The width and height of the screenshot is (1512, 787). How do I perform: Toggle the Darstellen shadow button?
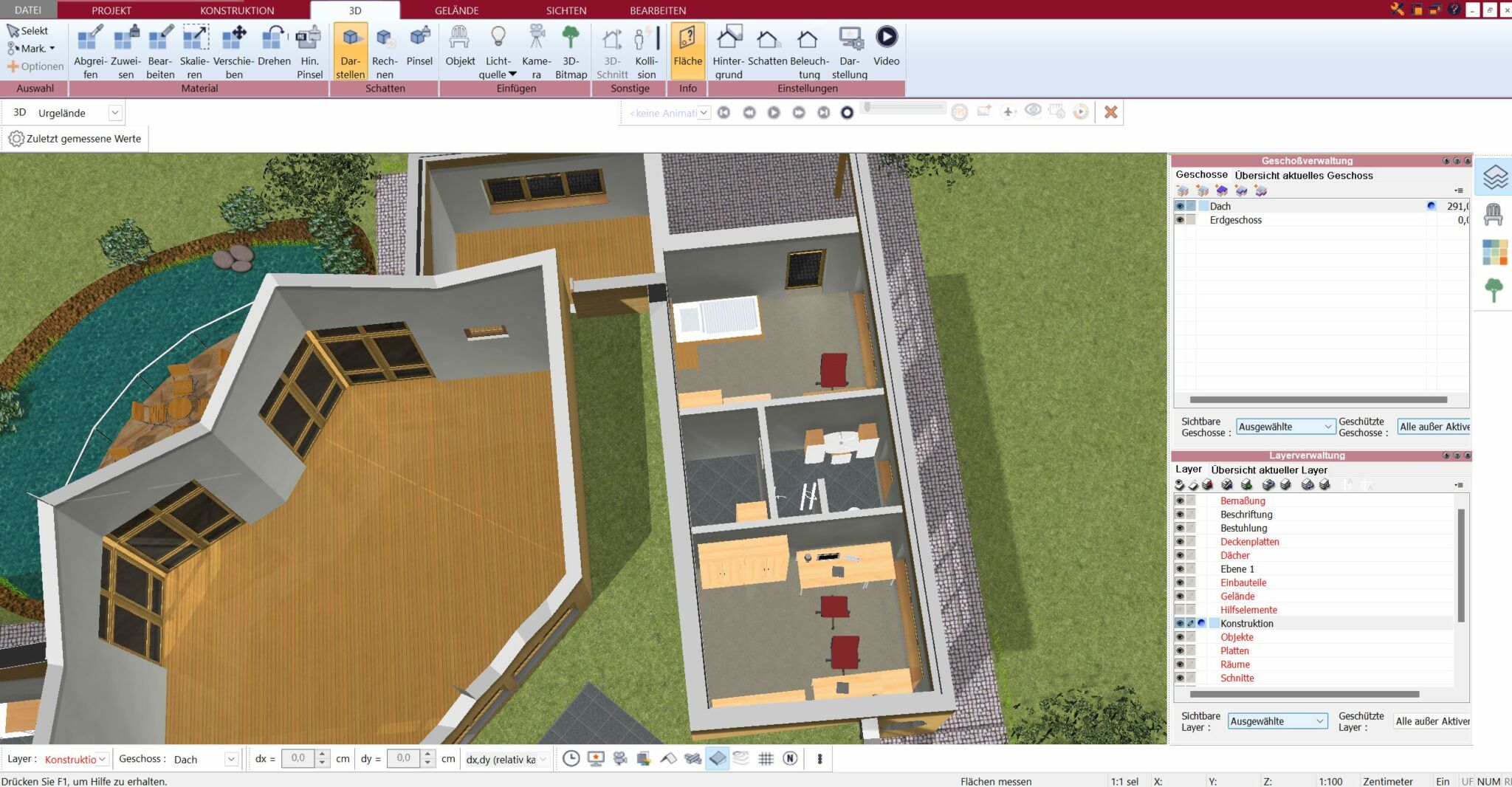351,49
